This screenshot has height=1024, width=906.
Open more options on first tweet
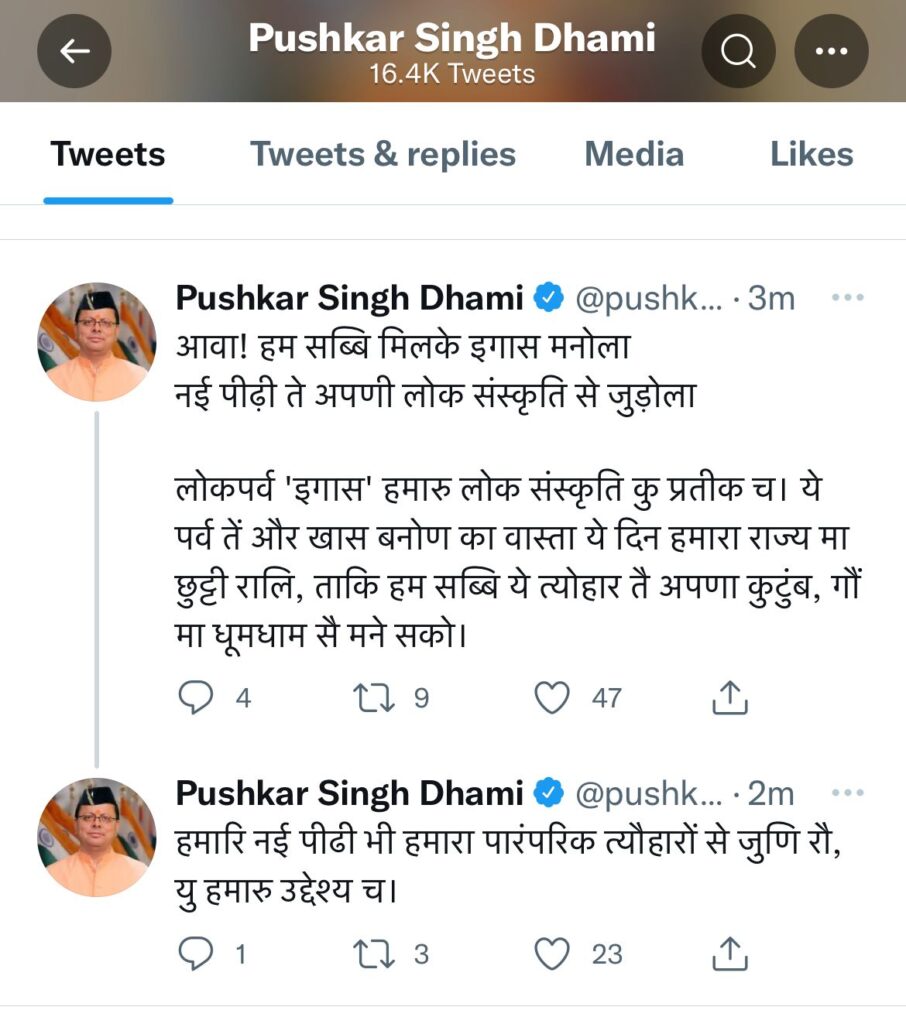[848, 297]
